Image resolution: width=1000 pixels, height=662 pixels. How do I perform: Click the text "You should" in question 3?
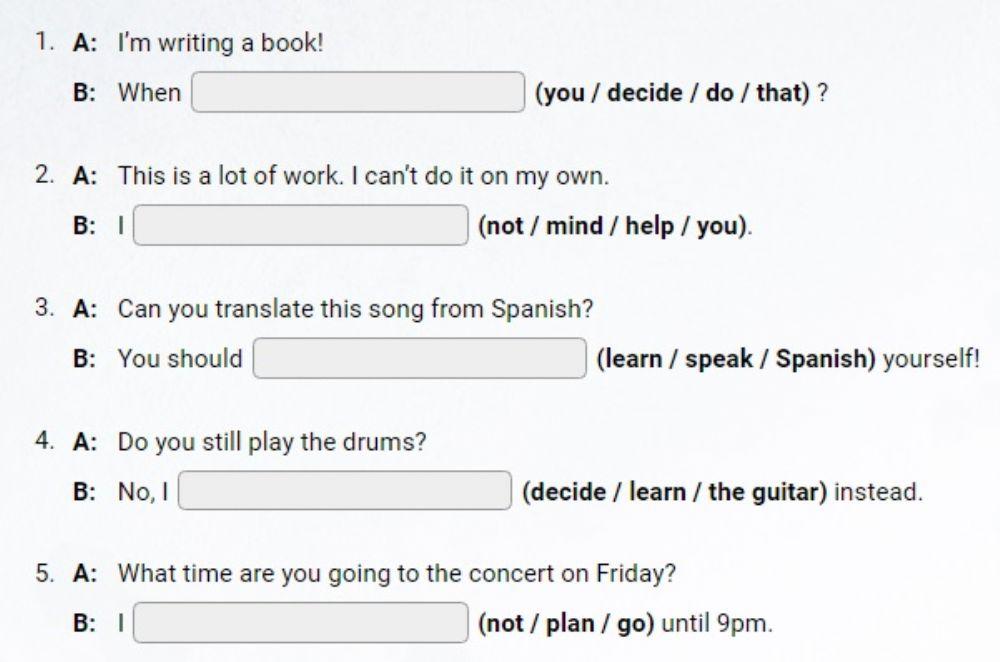click(180, 359)
